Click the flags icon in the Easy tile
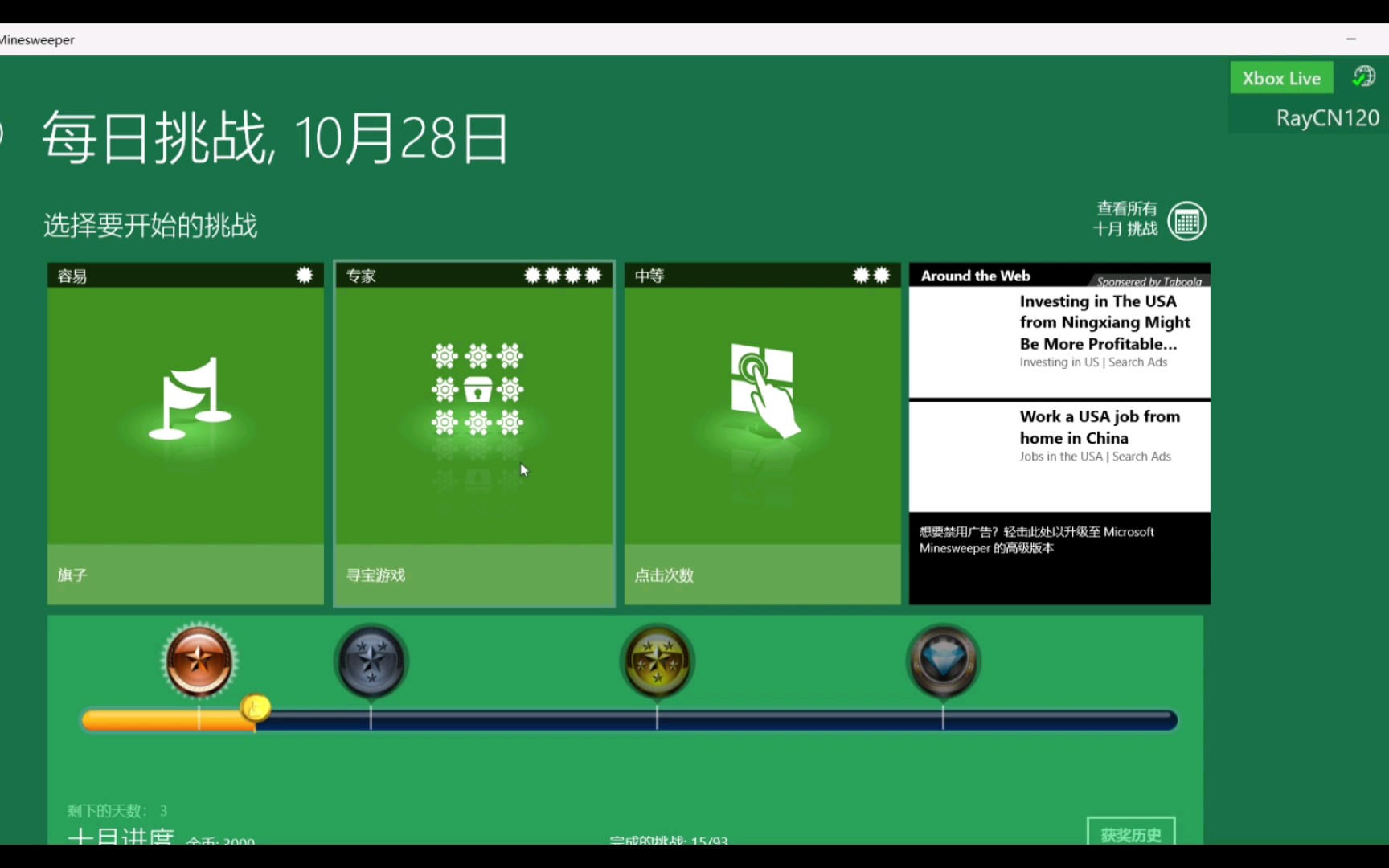 [x=190, y=399]
